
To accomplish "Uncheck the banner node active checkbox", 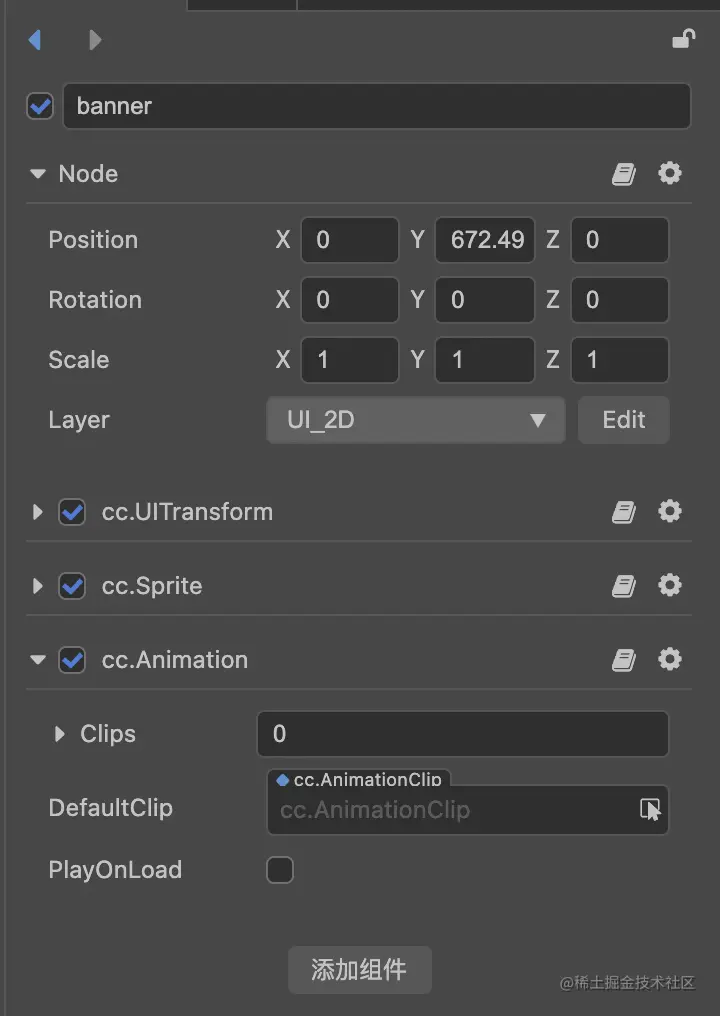I will point(40,106).
